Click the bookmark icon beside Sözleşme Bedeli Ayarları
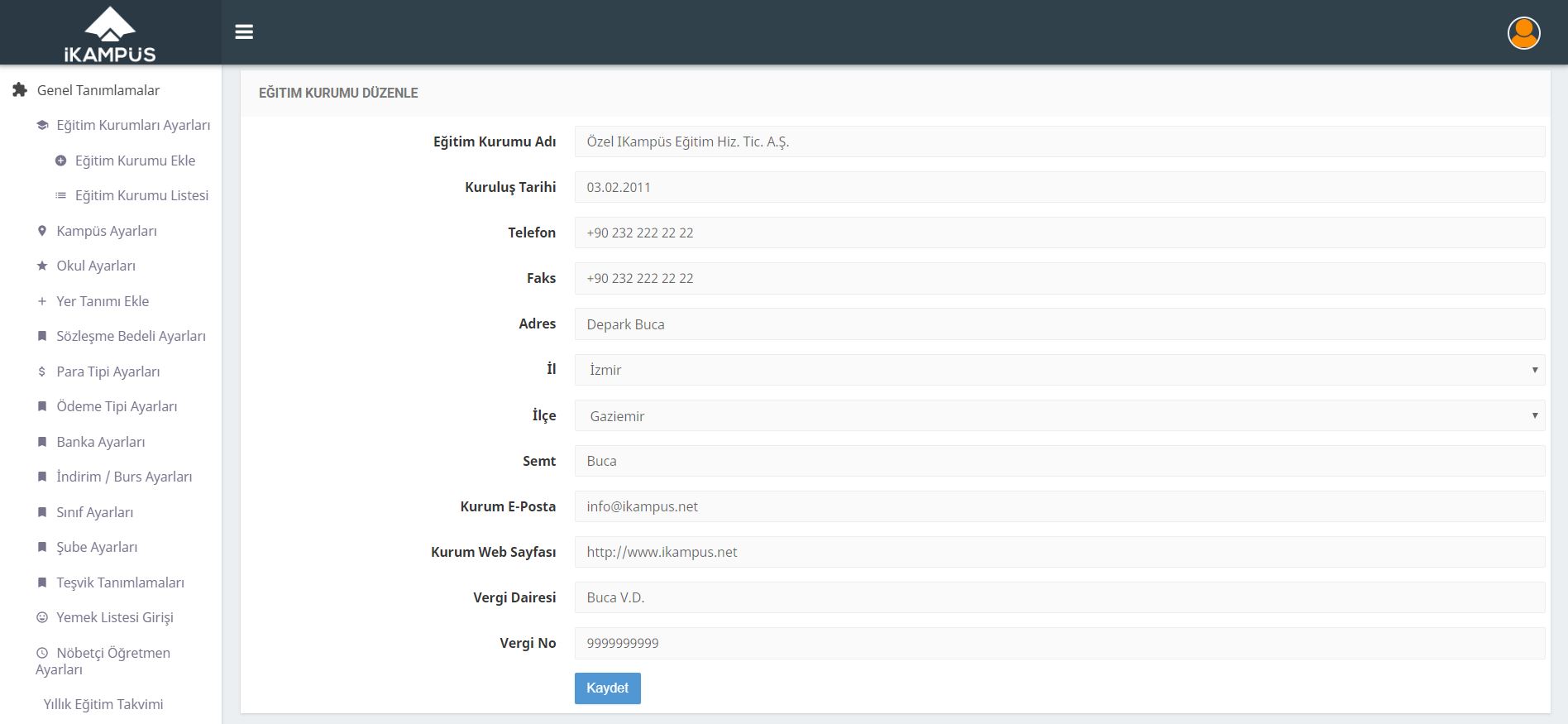Viewport: 1568px width, 724px height. 42,336
